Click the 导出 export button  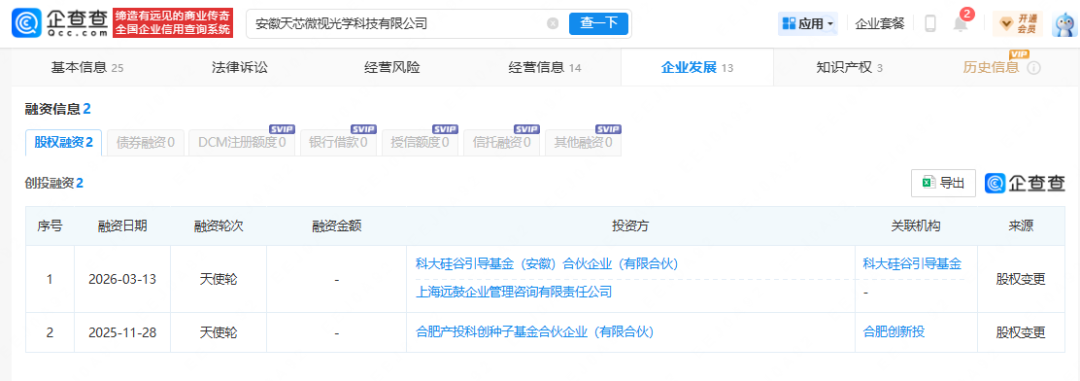tap(943, 183)
